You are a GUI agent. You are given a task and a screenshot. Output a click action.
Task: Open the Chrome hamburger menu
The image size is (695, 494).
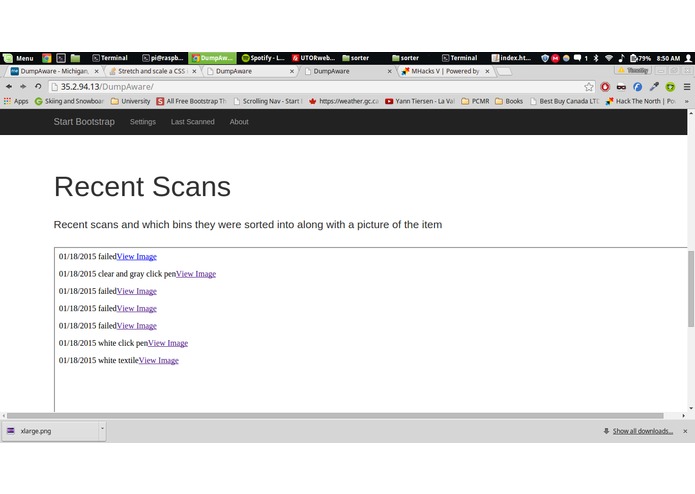coord(687,87)
